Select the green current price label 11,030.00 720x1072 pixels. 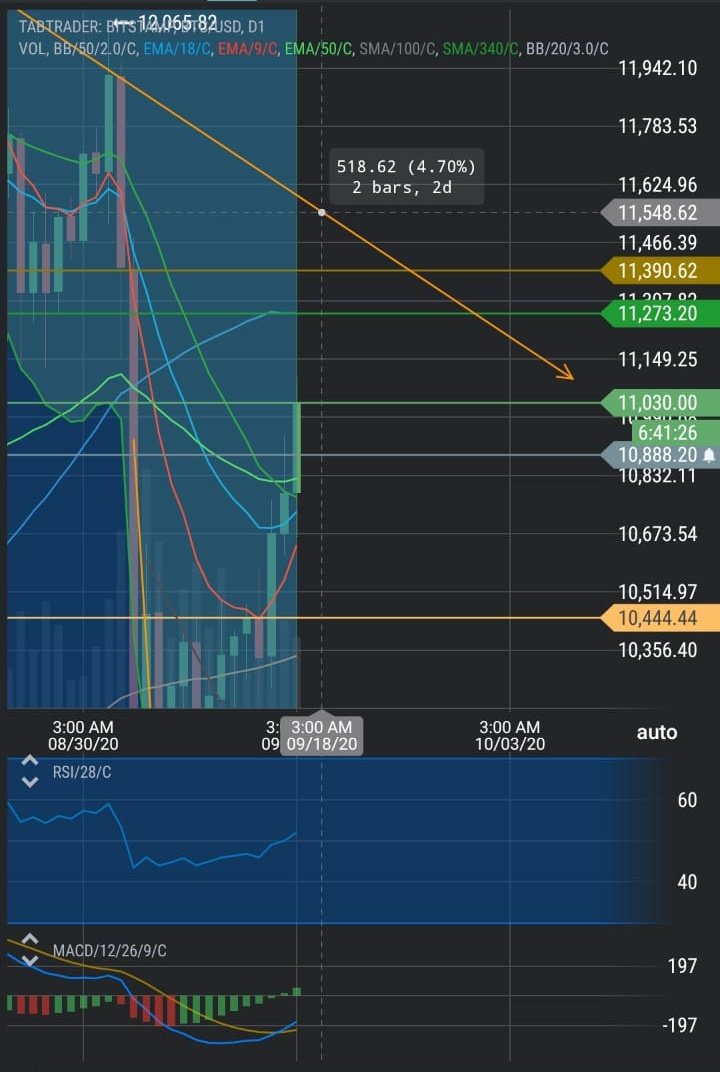(x=660, y=403)
